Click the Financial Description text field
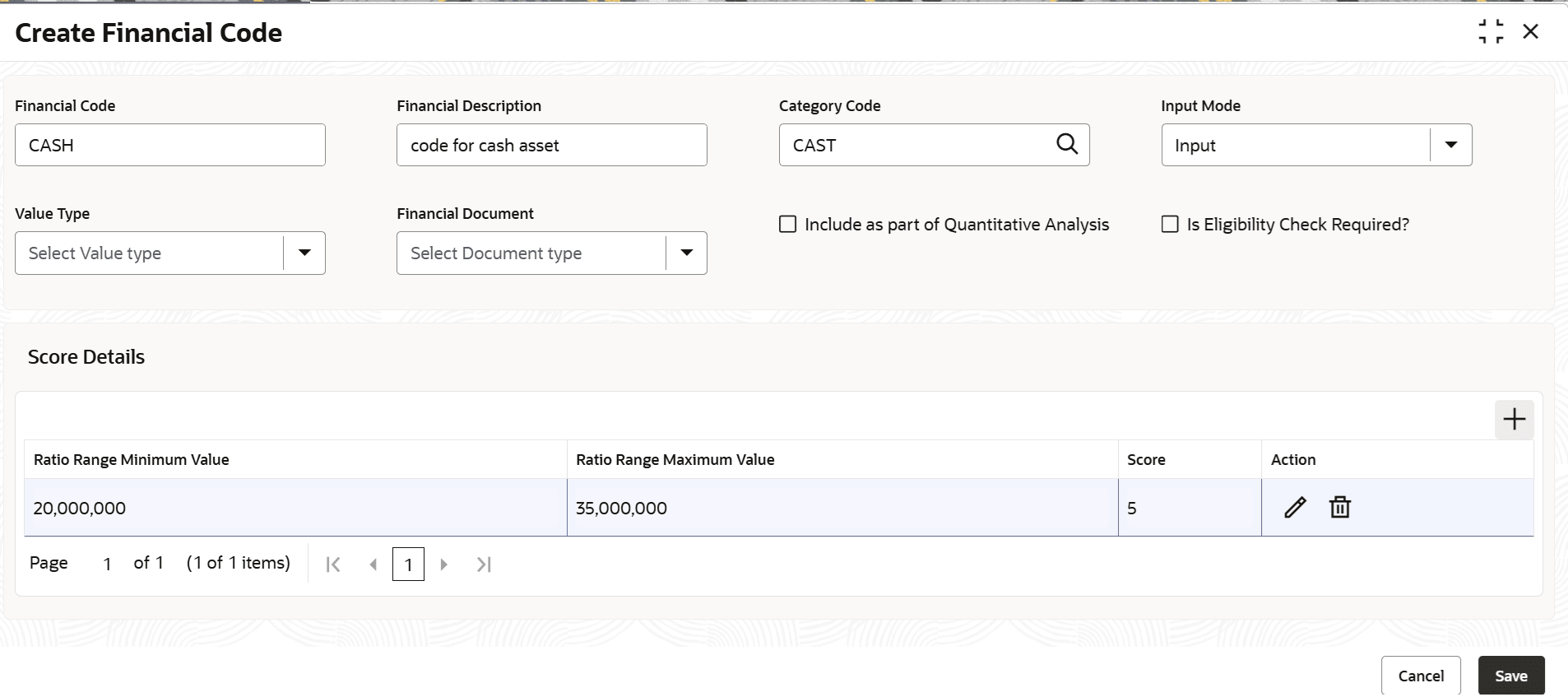The height and width of the screenshot is (697, 1568). [x=551, y=145]
